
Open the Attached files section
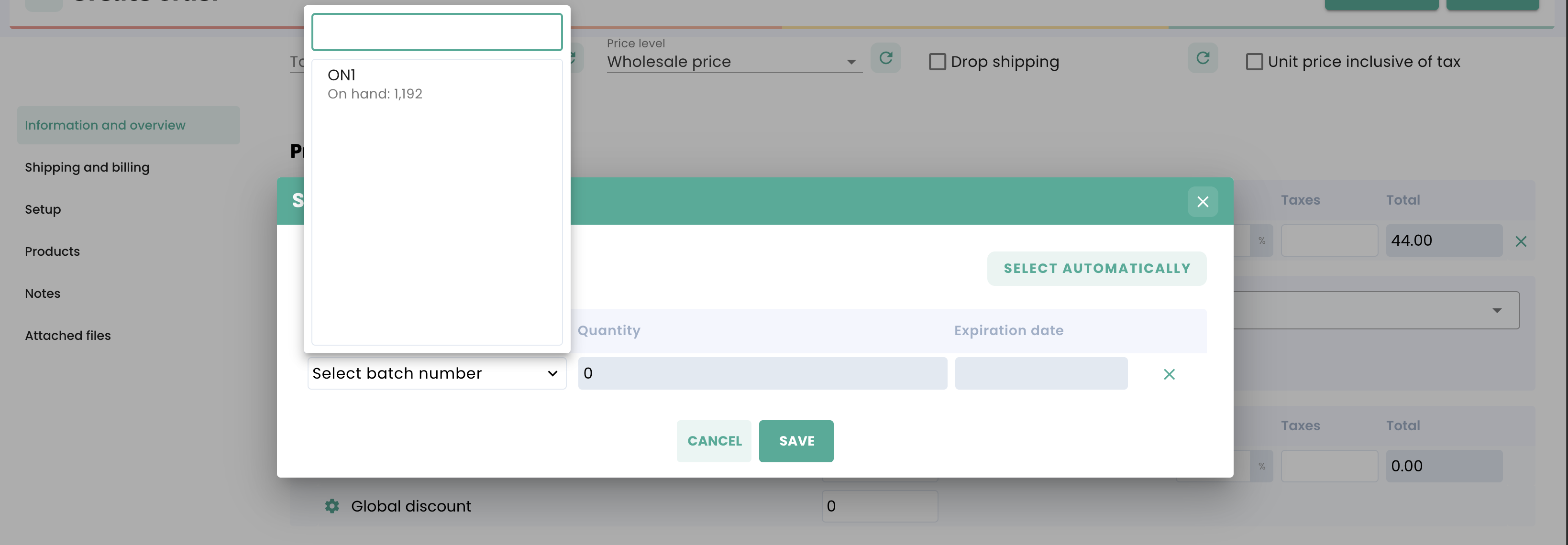pyautogui.click(x=67, y=335)
